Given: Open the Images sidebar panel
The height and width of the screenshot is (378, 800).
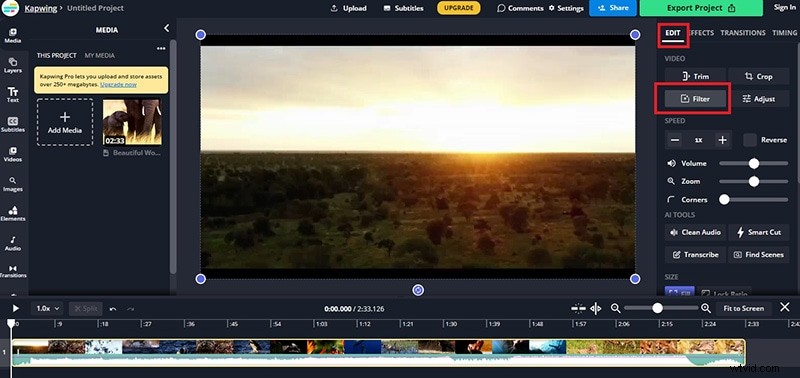Looking at the screenshot, I should tap(13, 184).
